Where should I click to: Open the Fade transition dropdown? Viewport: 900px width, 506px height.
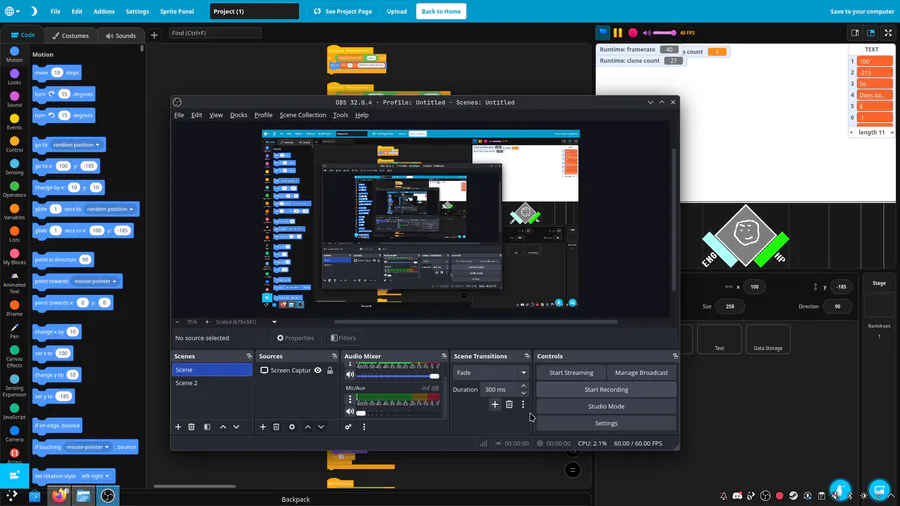click(491, 372)
